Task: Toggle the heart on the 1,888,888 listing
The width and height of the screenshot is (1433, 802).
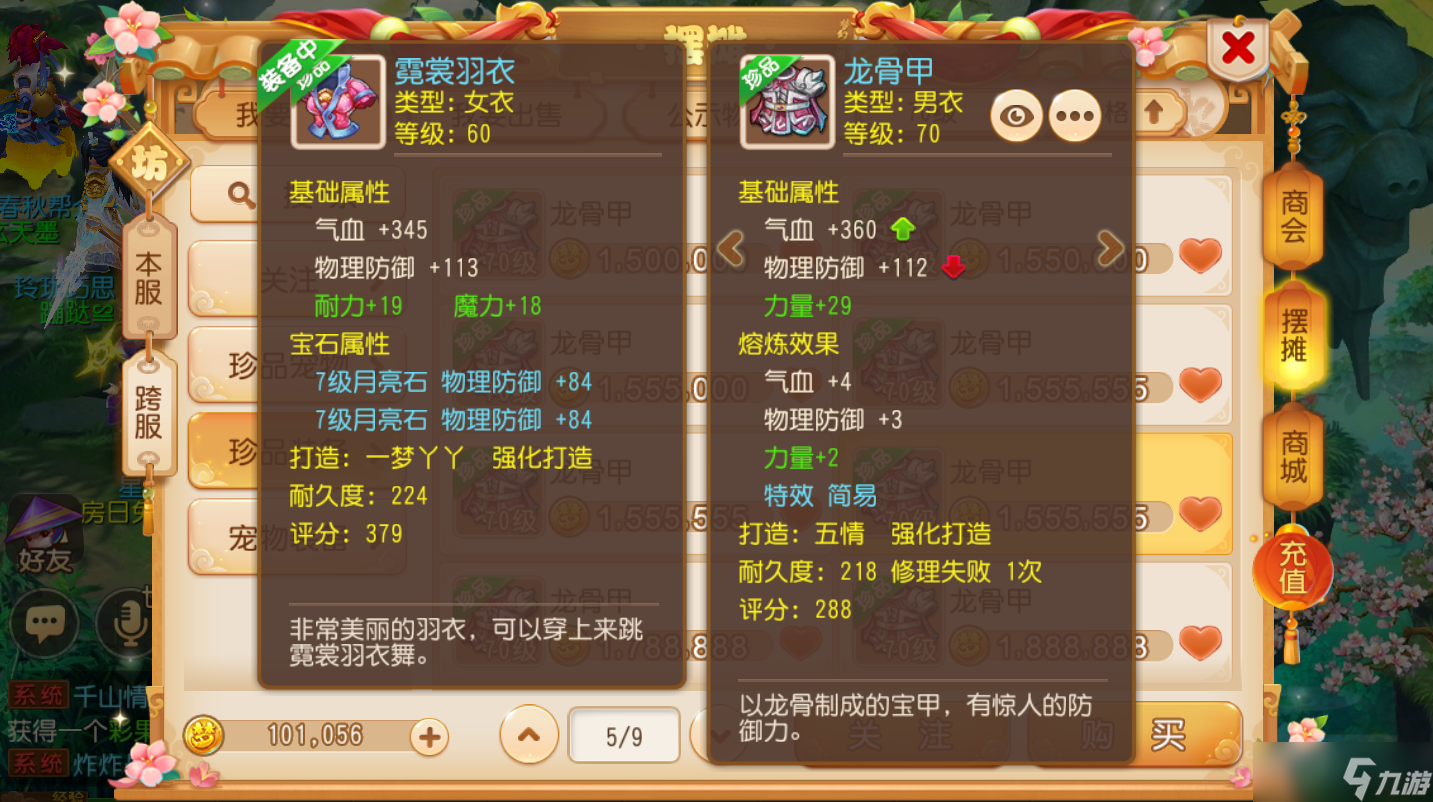Action: pyautogui.click(x=1200, y=642)
